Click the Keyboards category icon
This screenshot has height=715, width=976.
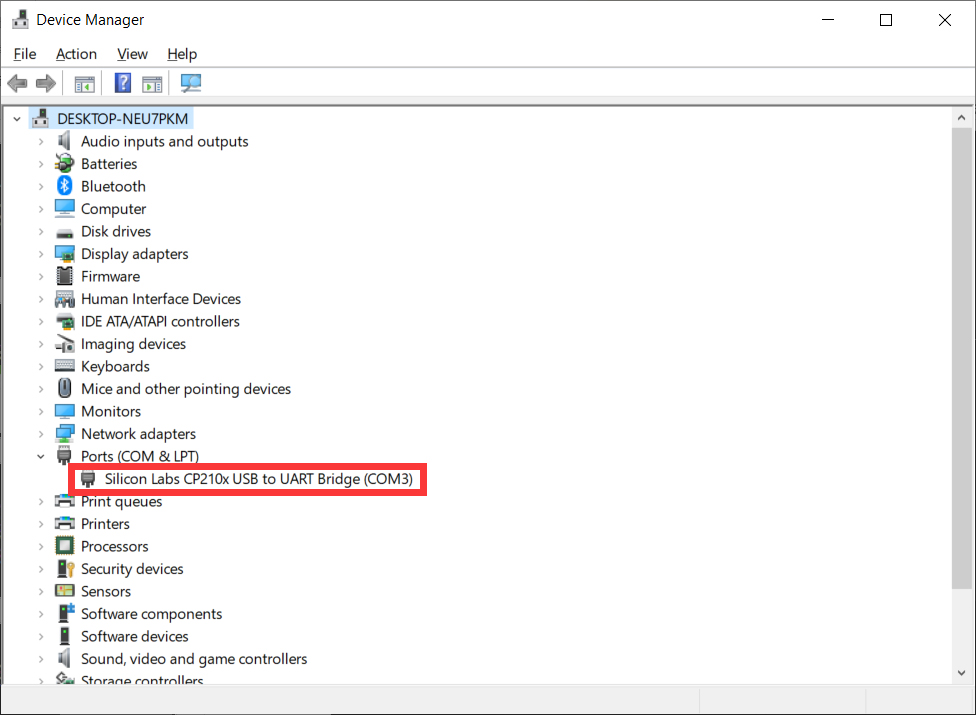65,366
